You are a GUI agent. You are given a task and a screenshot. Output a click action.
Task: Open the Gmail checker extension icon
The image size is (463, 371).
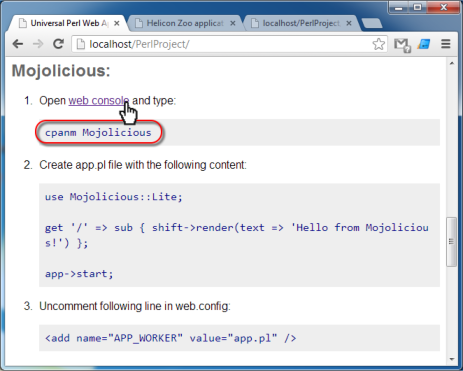[x=402, y=45]
